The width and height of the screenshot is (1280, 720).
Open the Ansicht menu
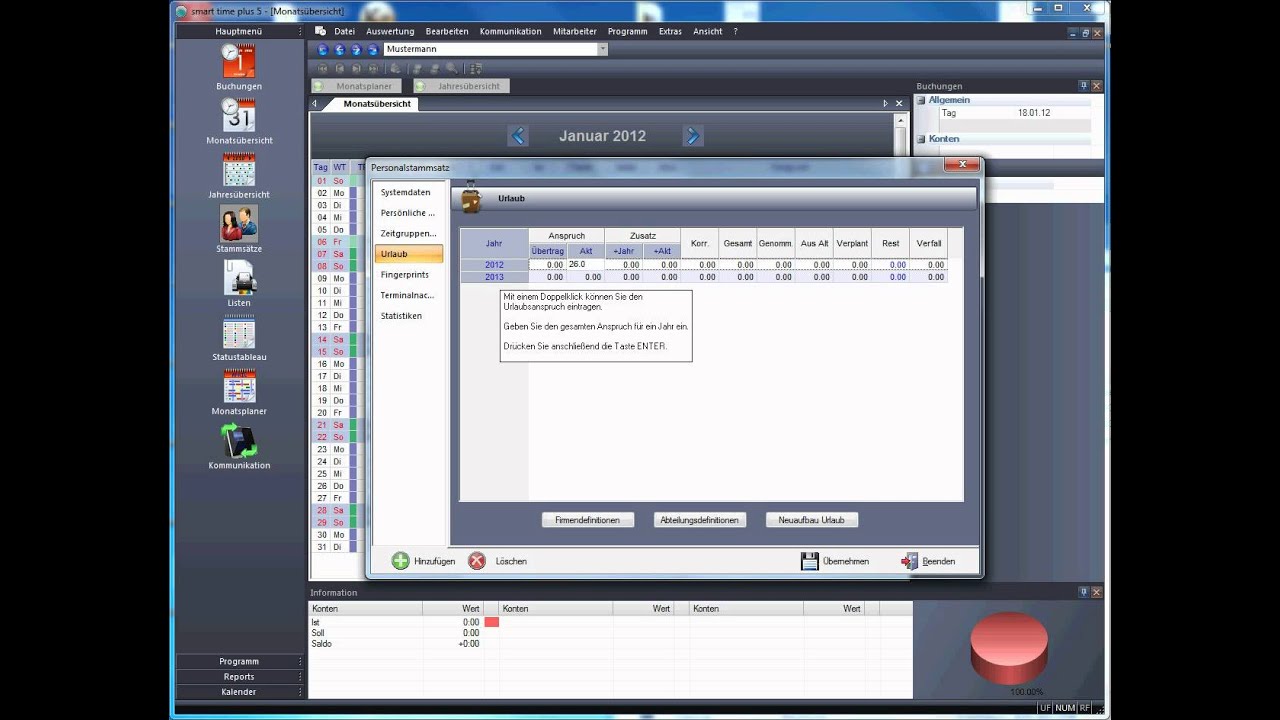click(708, 31)
